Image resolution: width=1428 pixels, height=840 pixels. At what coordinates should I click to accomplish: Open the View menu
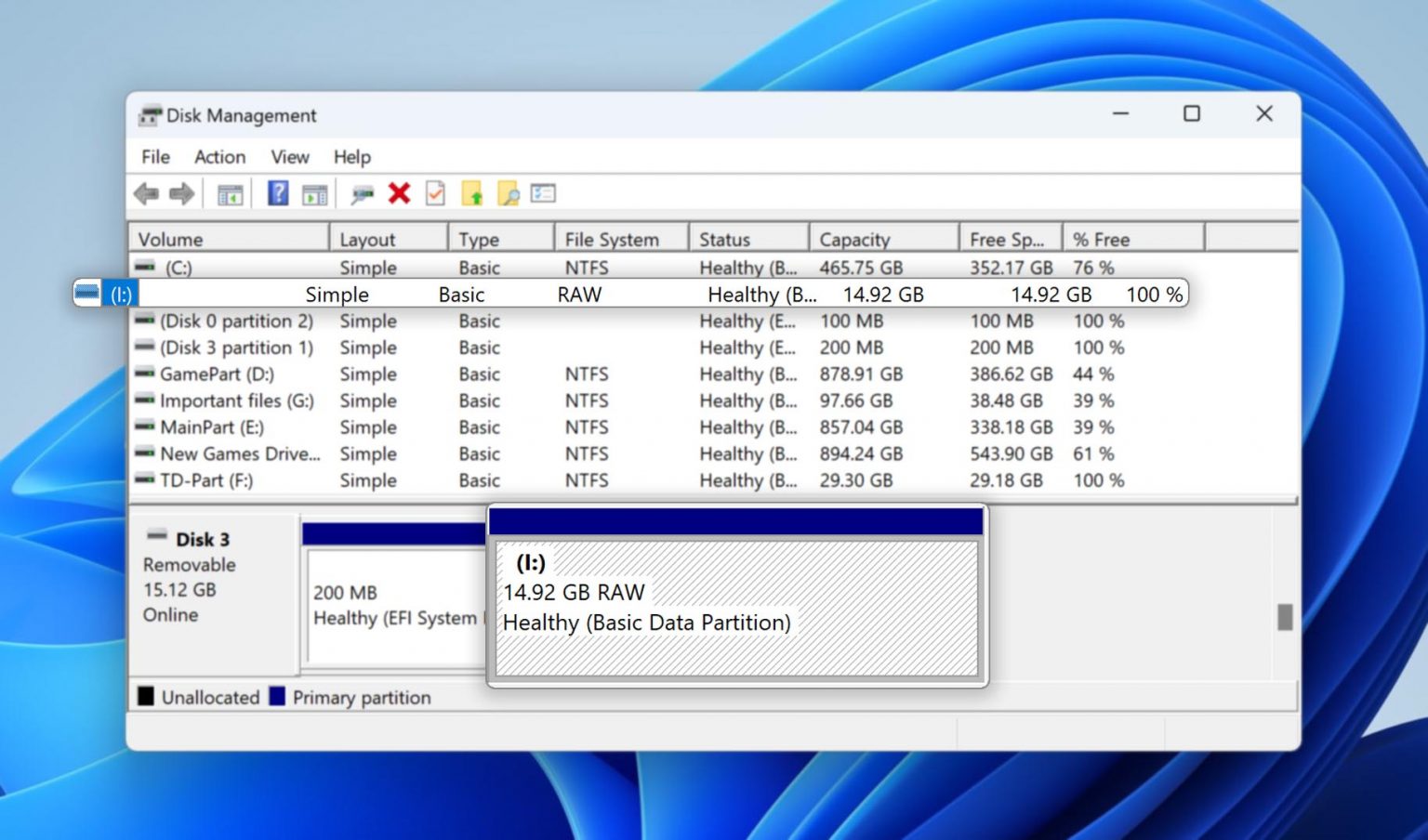[289, 156]
